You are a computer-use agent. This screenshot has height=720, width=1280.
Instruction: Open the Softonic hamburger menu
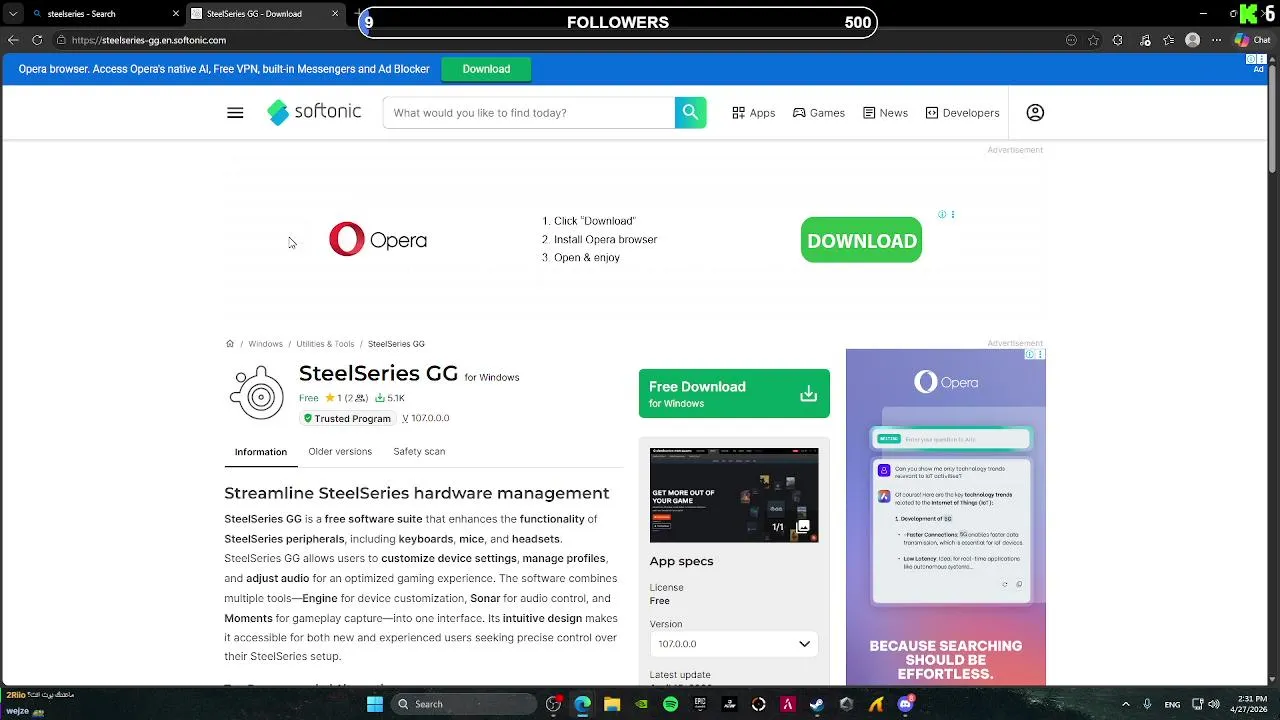coord(235,113)
